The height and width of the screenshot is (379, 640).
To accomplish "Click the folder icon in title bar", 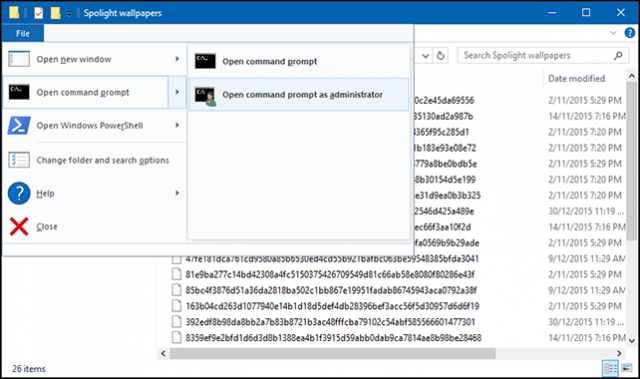I will click(14, 13).
